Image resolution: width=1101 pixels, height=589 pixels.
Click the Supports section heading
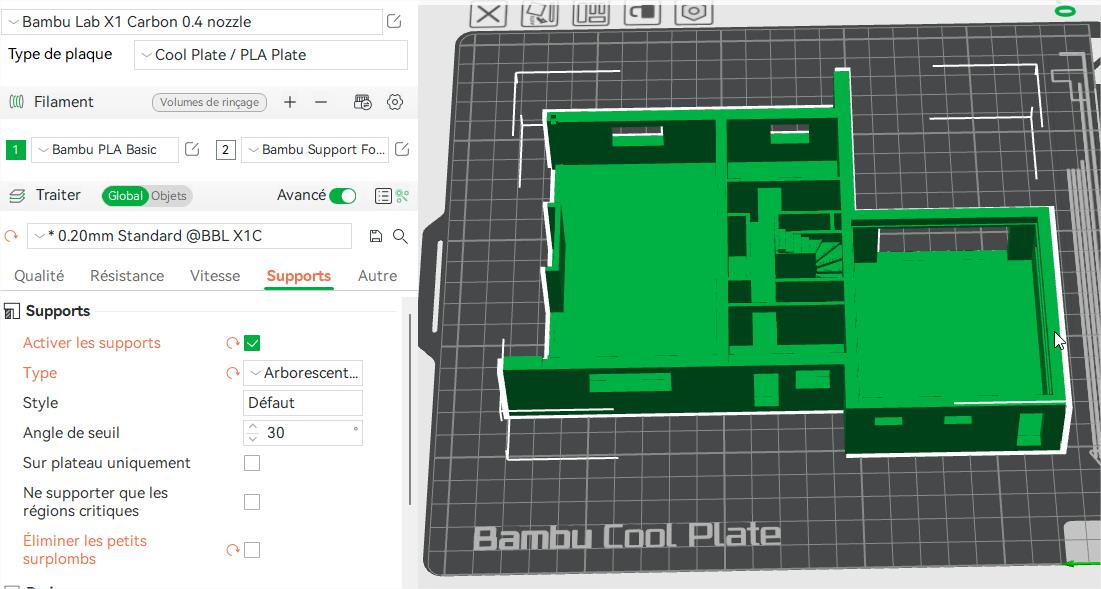pyautogui.click(x=58, y=311)
